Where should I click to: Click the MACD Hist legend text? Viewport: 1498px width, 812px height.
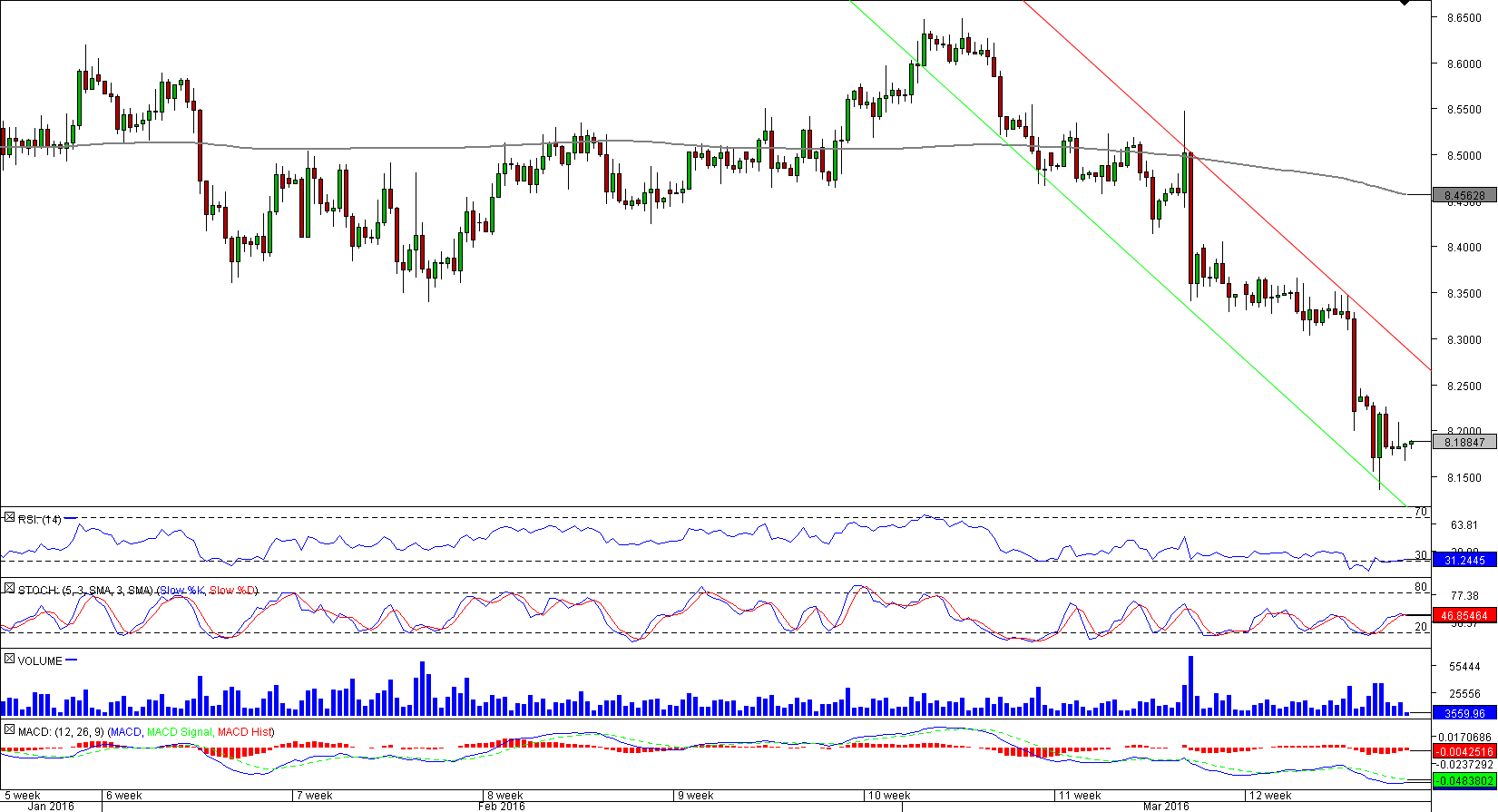[244, 732]
